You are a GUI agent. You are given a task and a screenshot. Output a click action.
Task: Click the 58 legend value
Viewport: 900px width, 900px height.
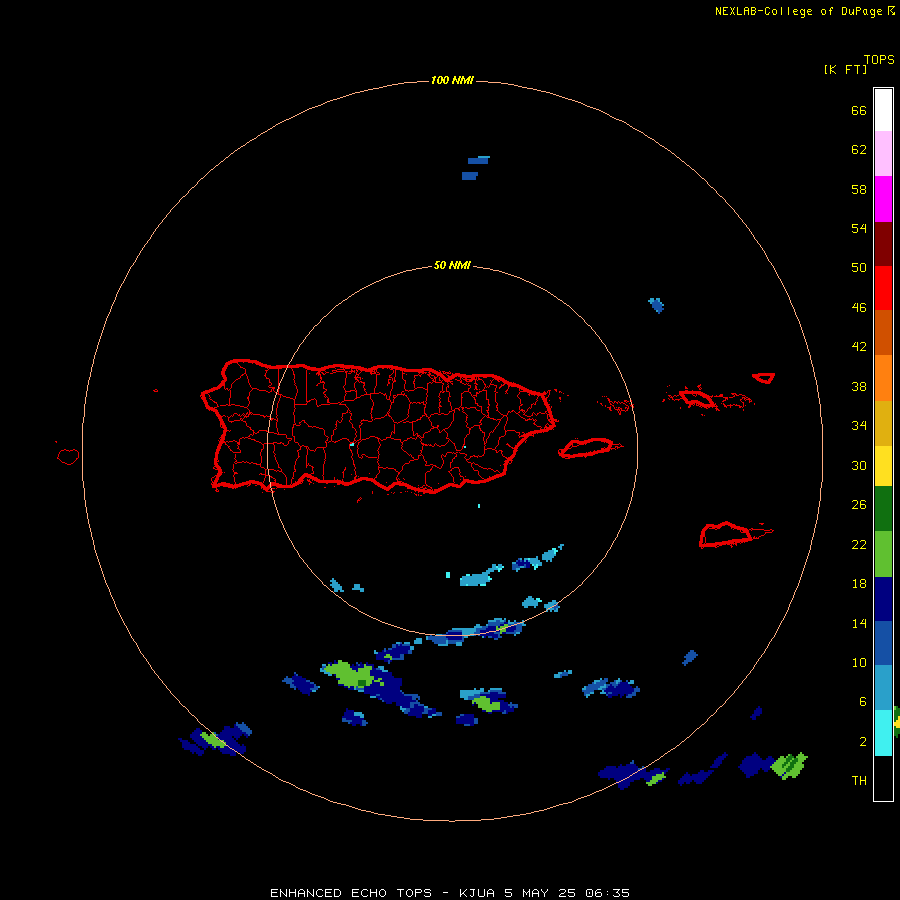click(859, 189)
